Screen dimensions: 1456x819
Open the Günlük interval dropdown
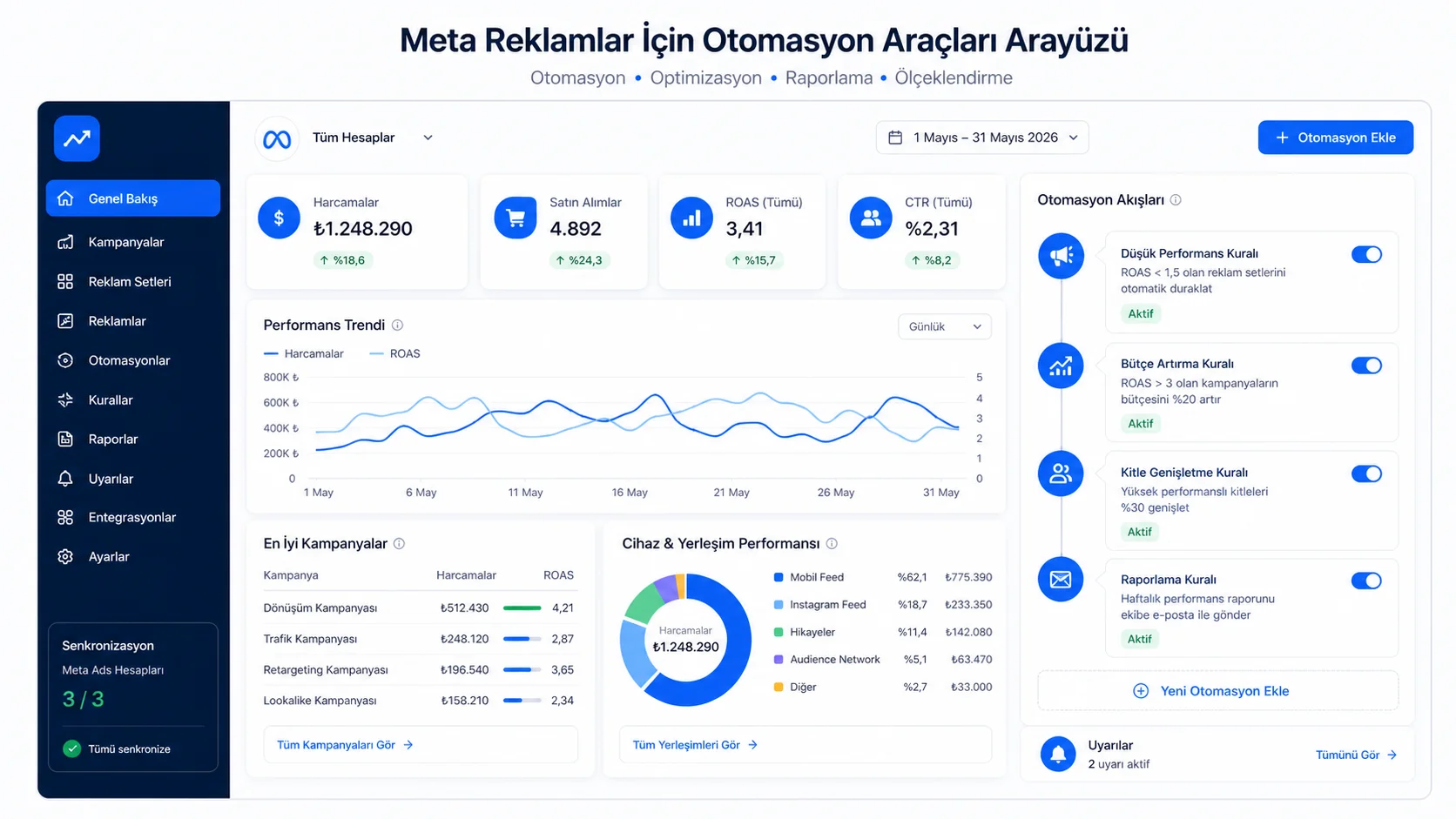(x=945, y=326)
